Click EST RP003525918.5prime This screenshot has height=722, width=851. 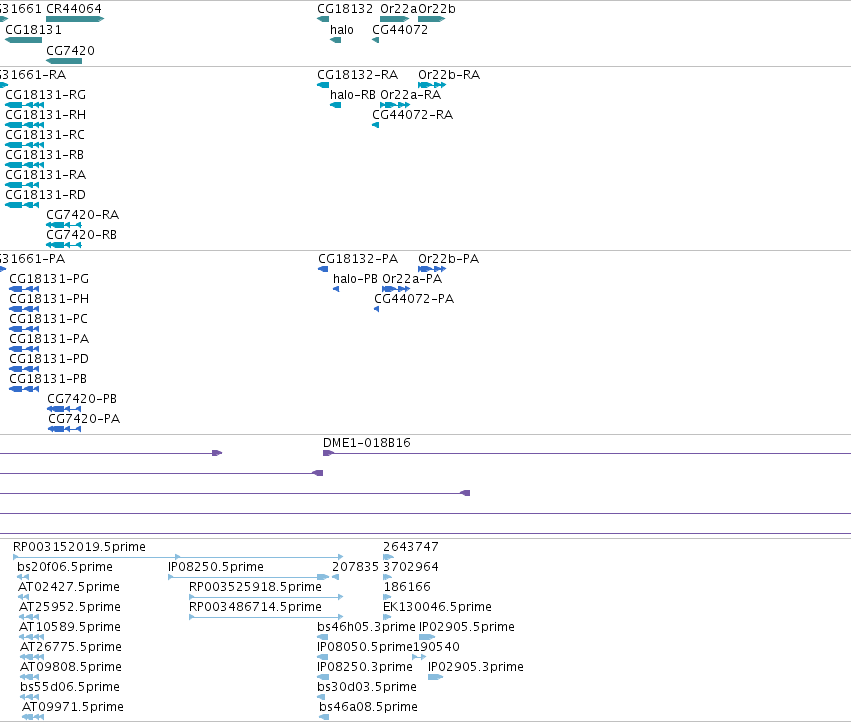[x=255, y=587]
